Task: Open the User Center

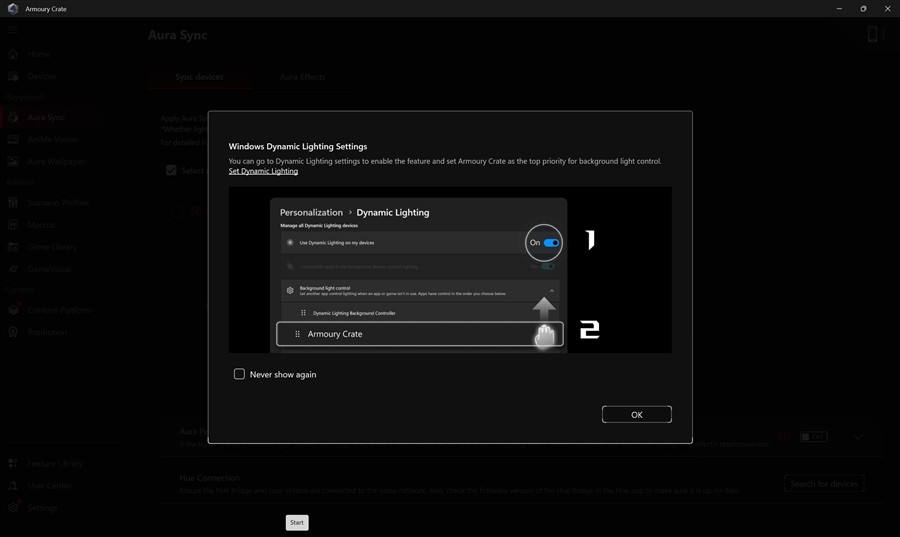Action: (49, 486)
